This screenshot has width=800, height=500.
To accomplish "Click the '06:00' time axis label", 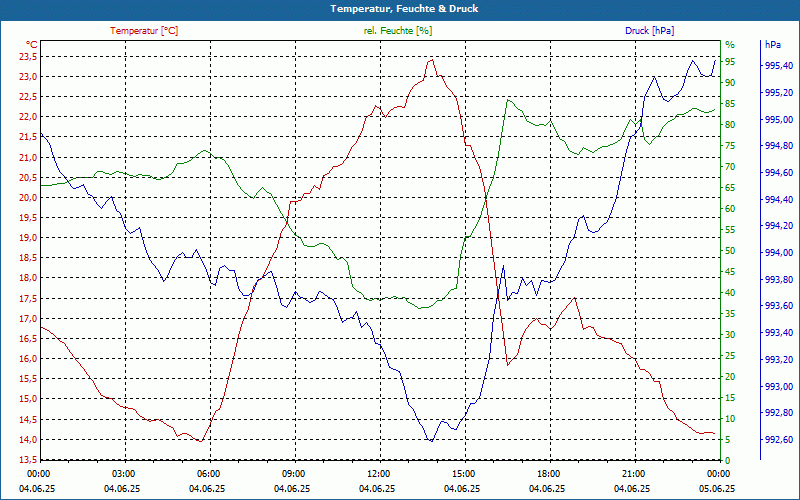I will click(x=209, y=473).
